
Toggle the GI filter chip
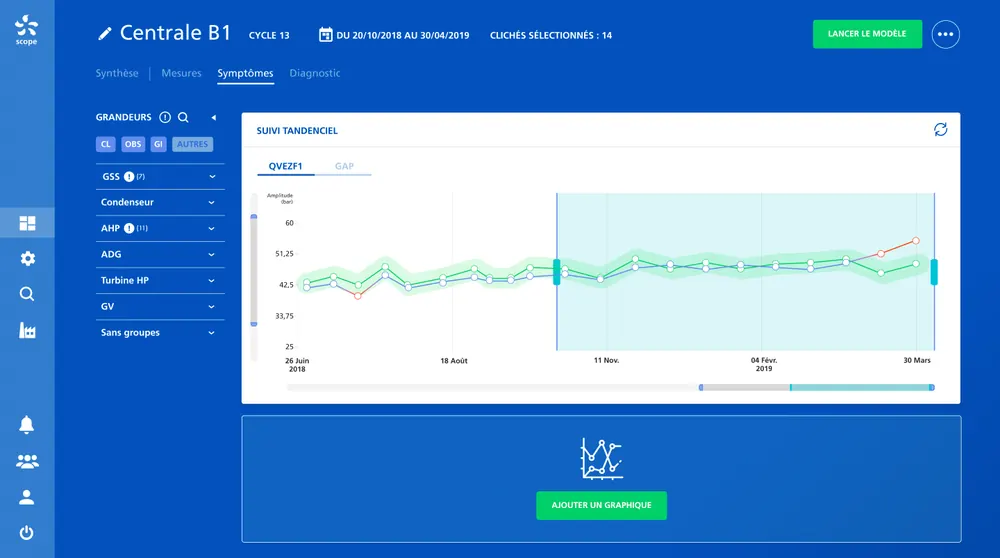click(158, 144)
